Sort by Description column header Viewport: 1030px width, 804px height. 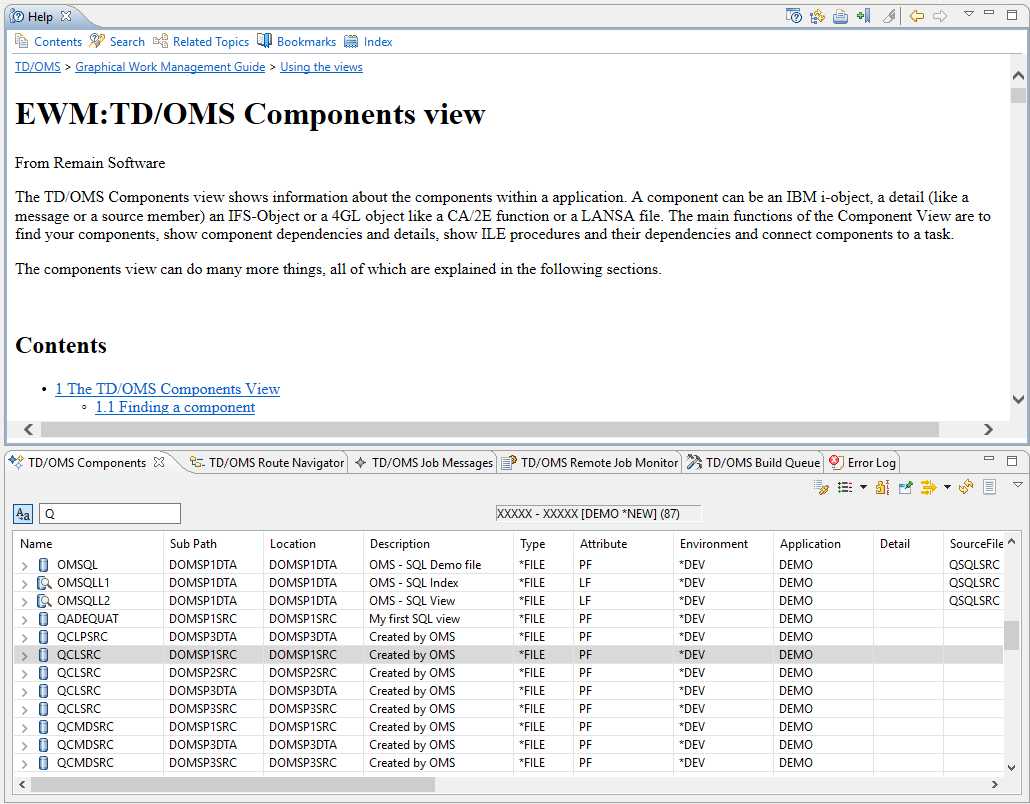coord(438,544)
